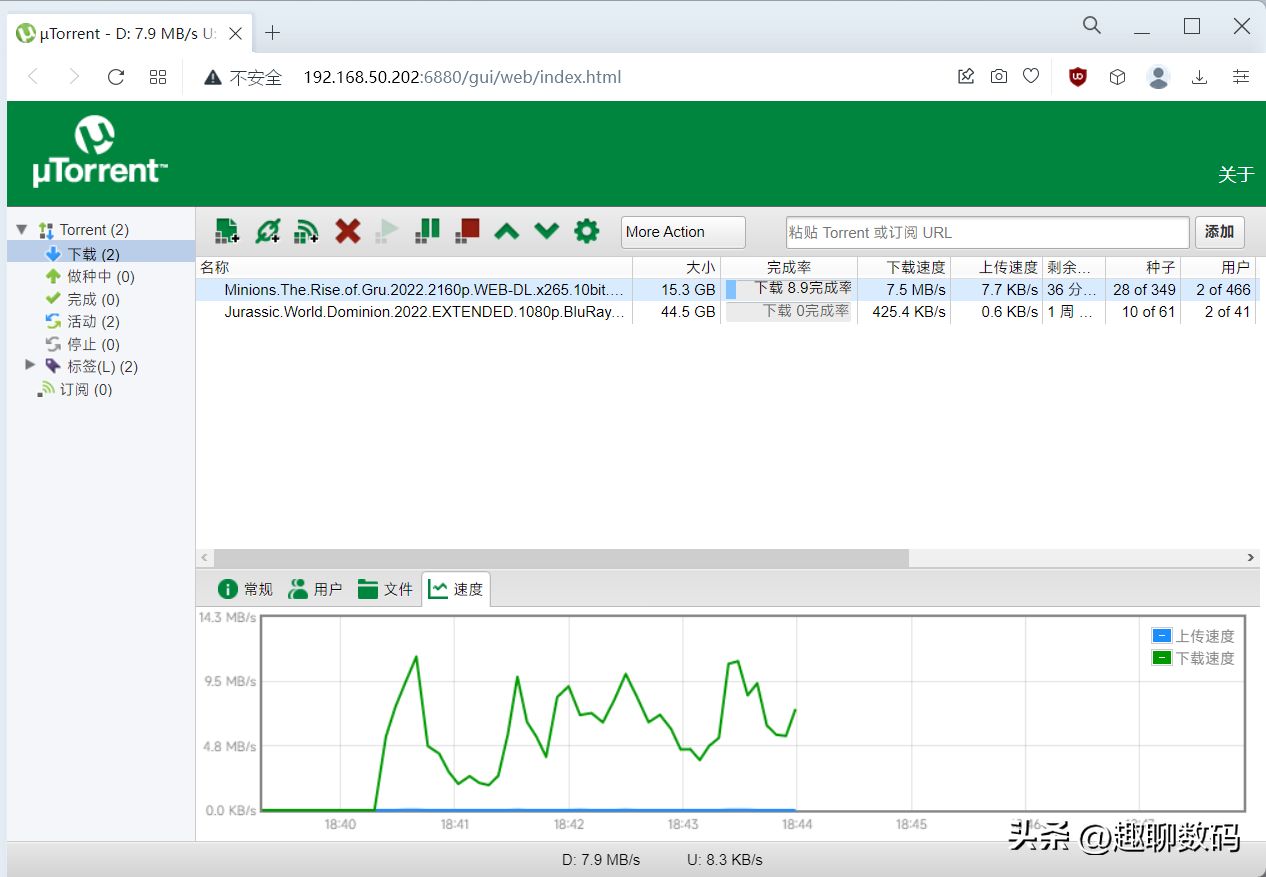Screen dimensions: 1266x877
Task: Collapse the Torrent (2) tree arrow
Action: 22,229
